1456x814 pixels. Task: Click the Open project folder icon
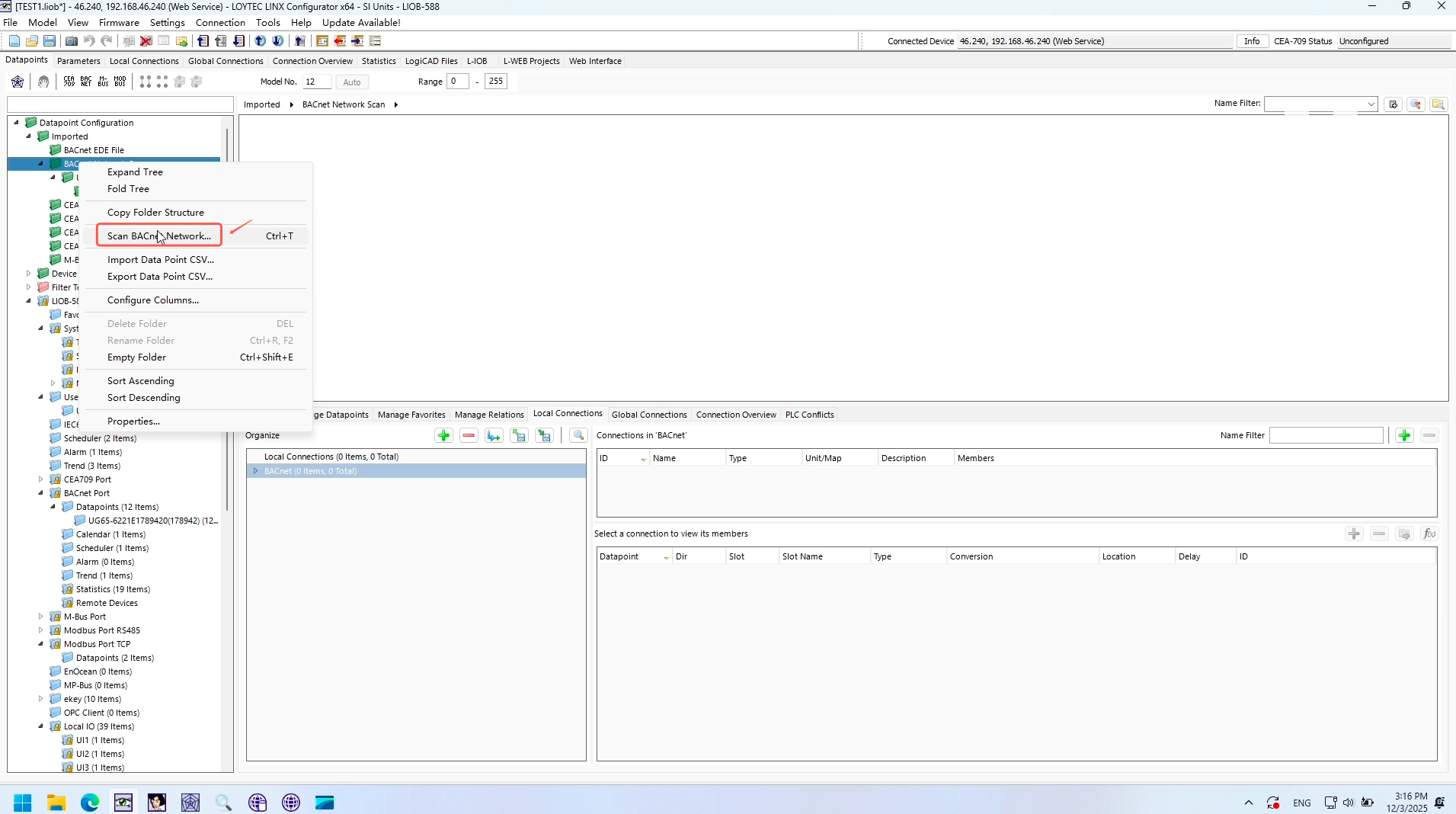point(32,41)
